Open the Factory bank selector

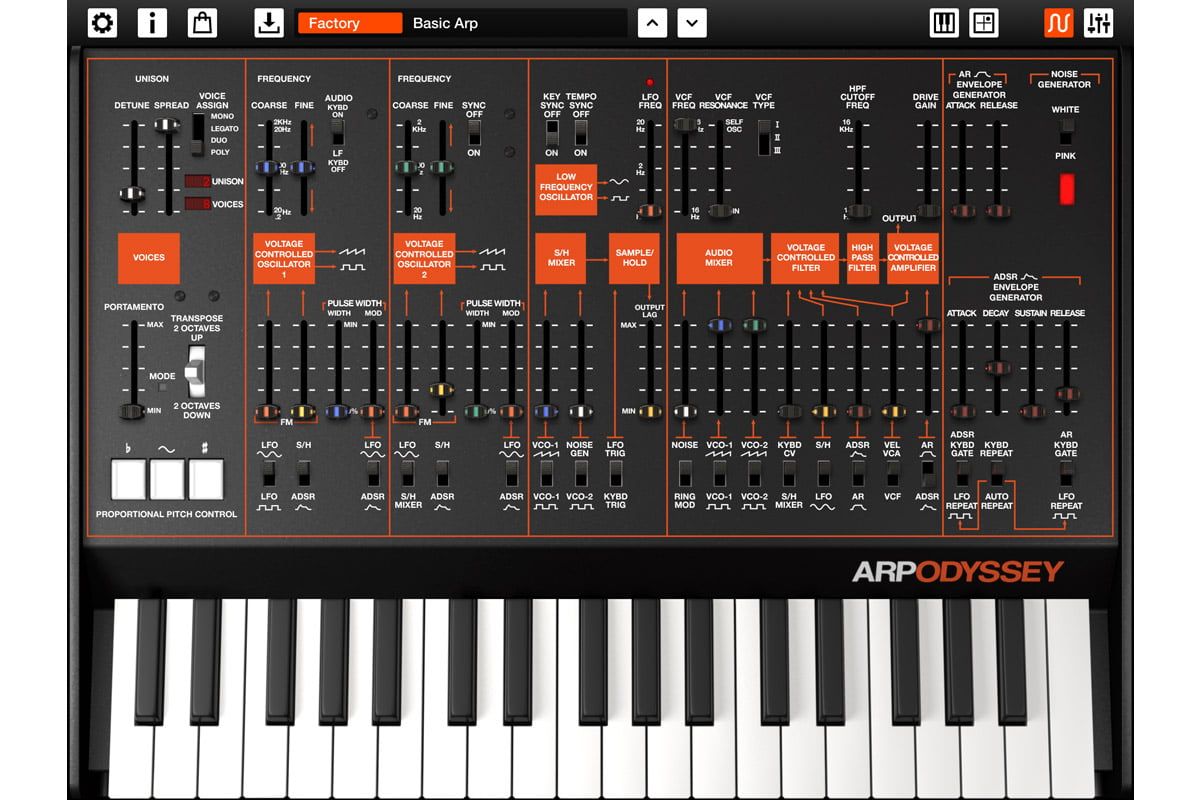(350, 23)
